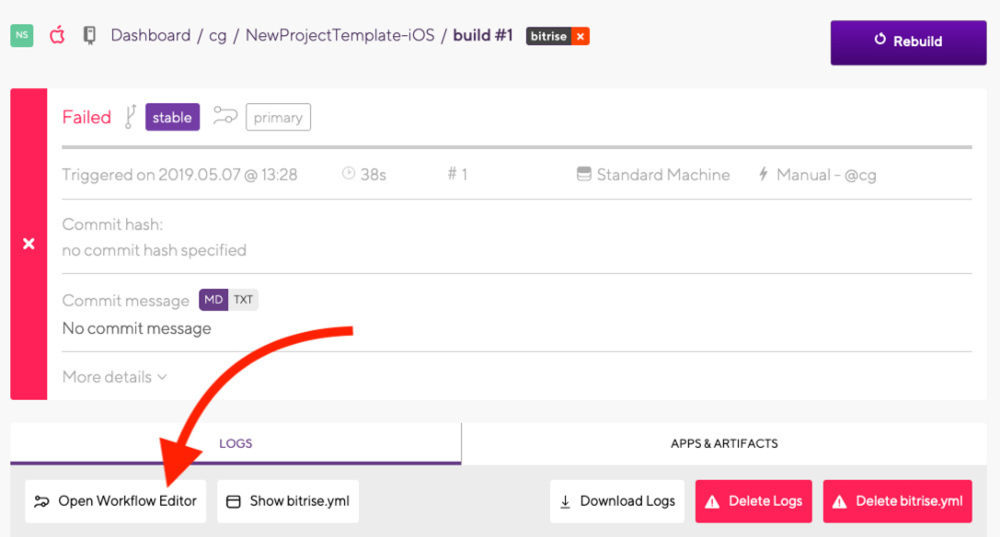Image resolution: width=1000 pixels, height=537 pixels.
Task: Click the Download Logs button
Action: tap(617, 501)
